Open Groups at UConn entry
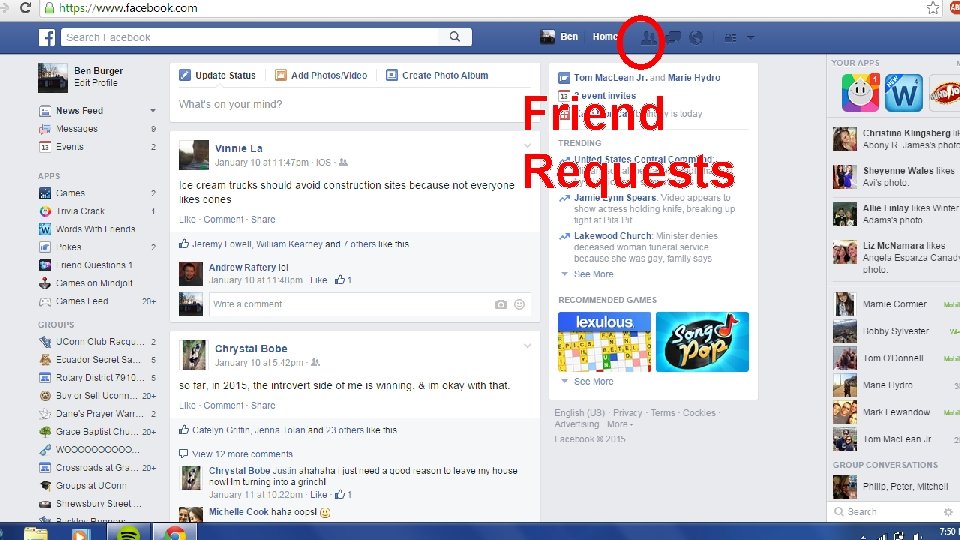Screen dimensions: 960x540 91,486
